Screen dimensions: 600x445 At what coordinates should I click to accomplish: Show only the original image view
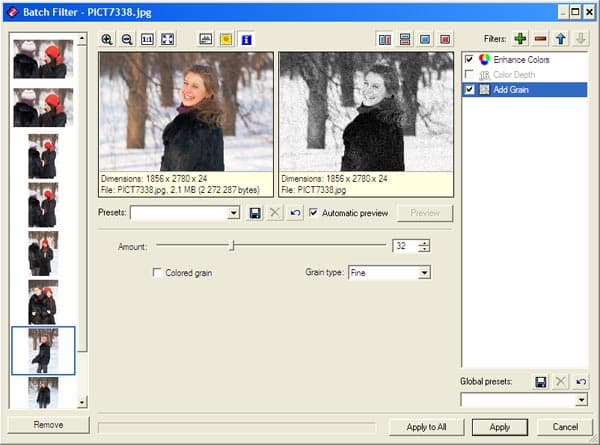(x=425, y=39)
